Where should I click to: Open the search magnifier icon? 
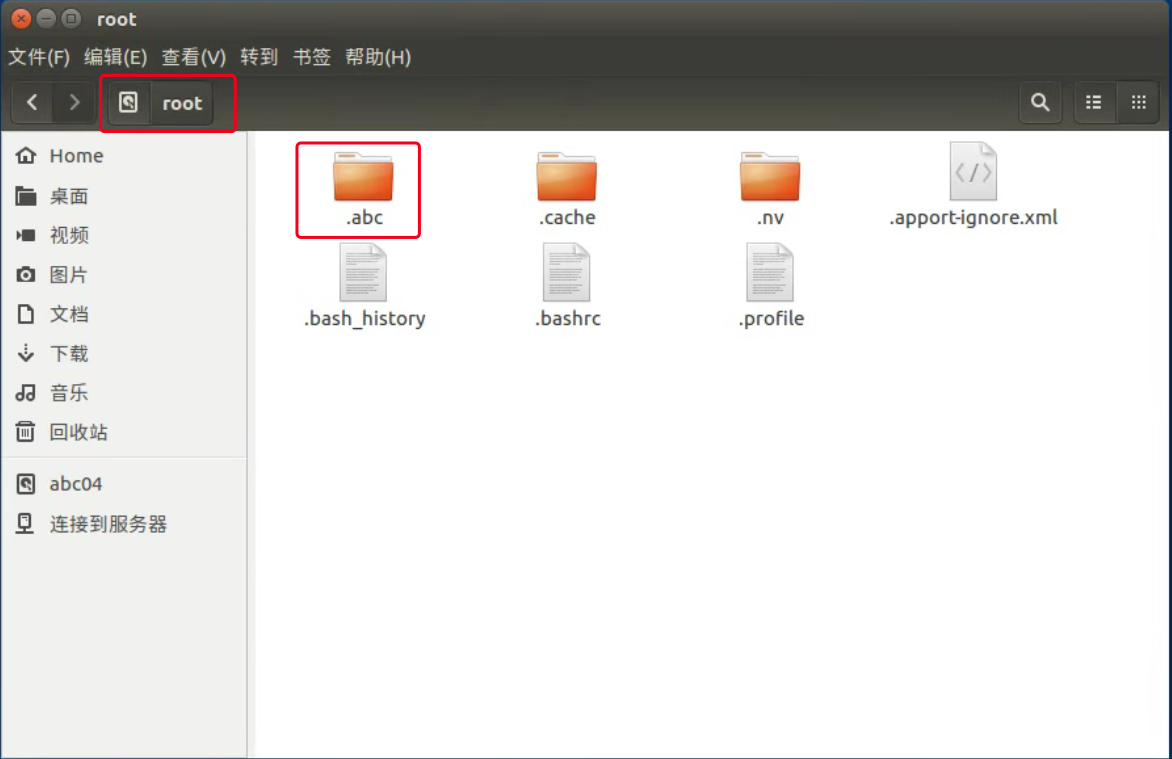[x=1040, y=102]
